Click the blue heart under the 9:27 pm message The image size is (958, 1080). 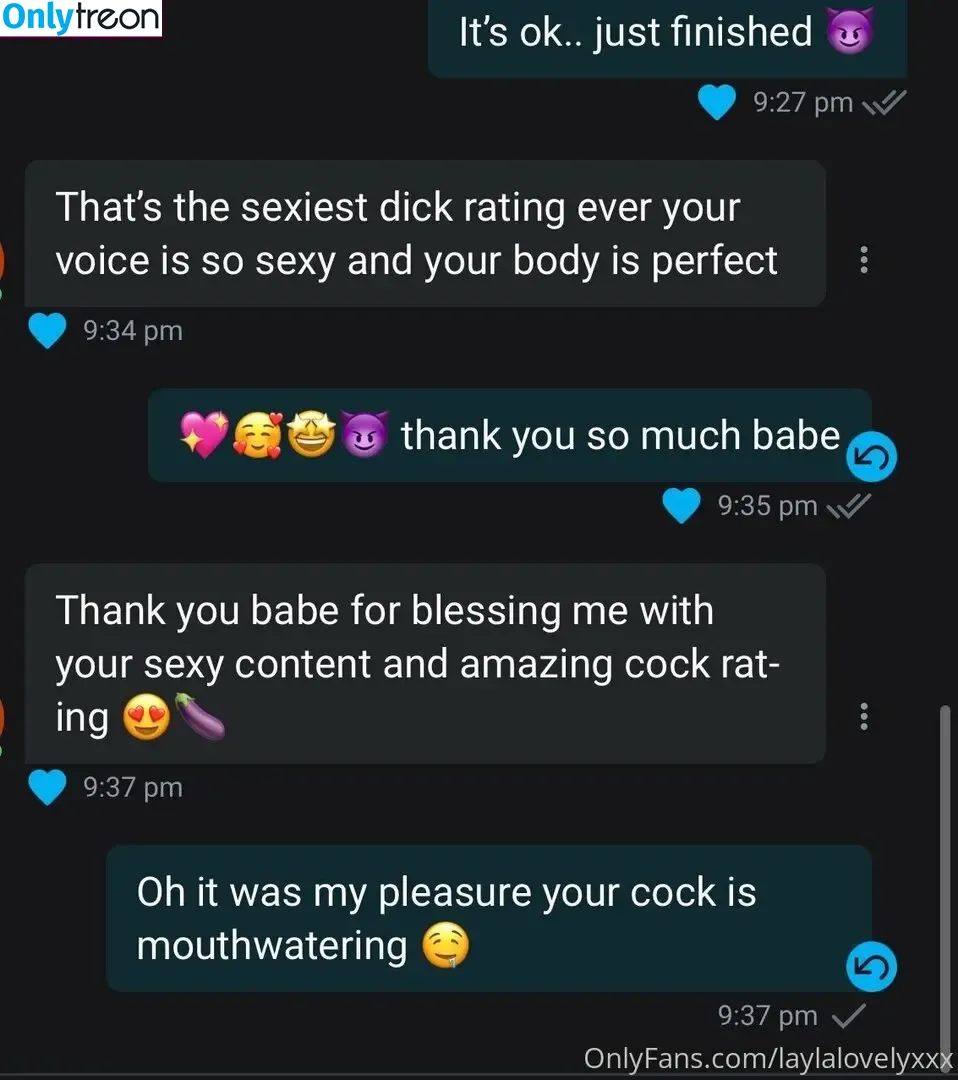[716, 102]
